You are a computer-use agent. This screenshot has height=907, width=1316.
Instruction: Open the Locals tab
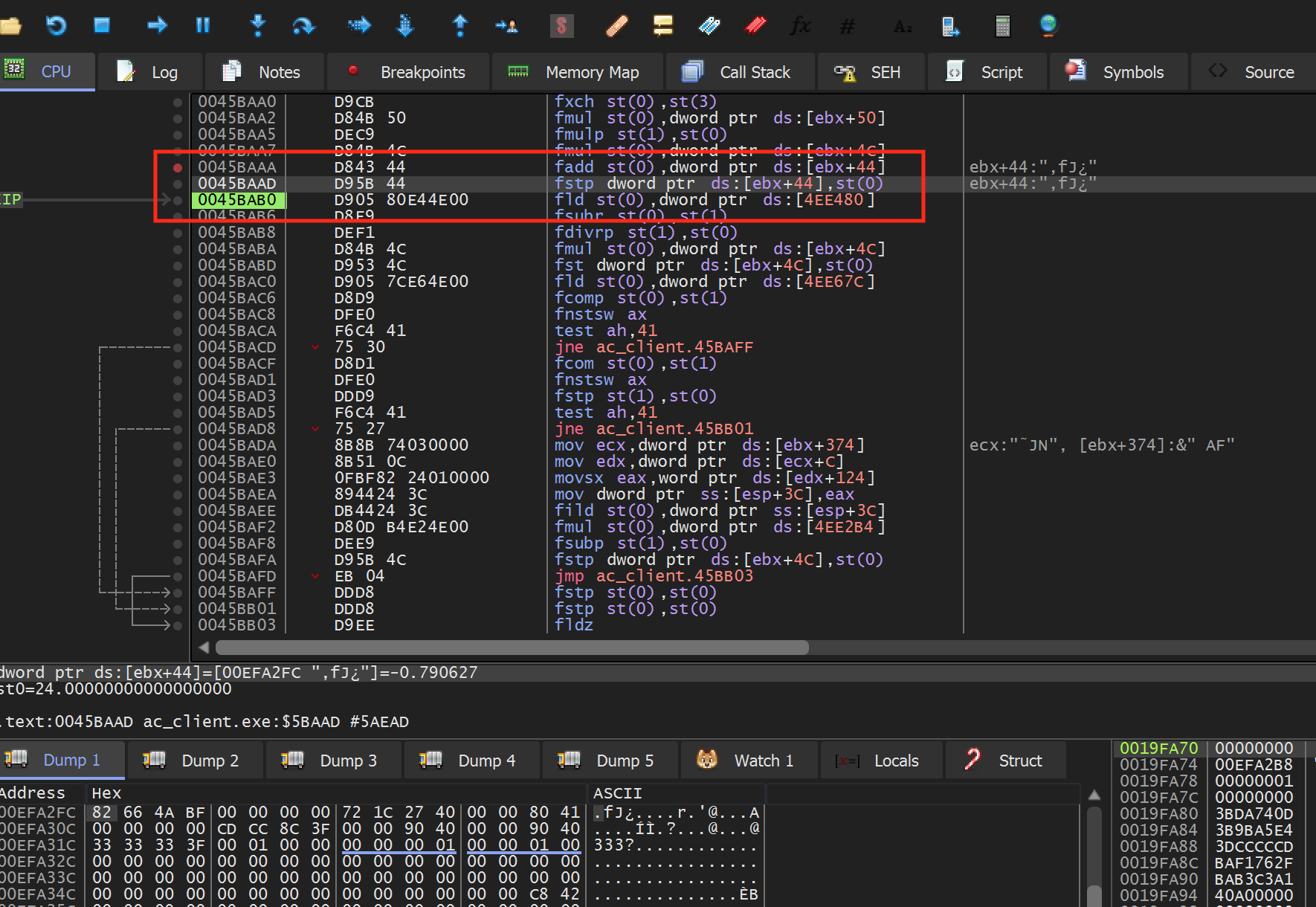tap(880, 761)
